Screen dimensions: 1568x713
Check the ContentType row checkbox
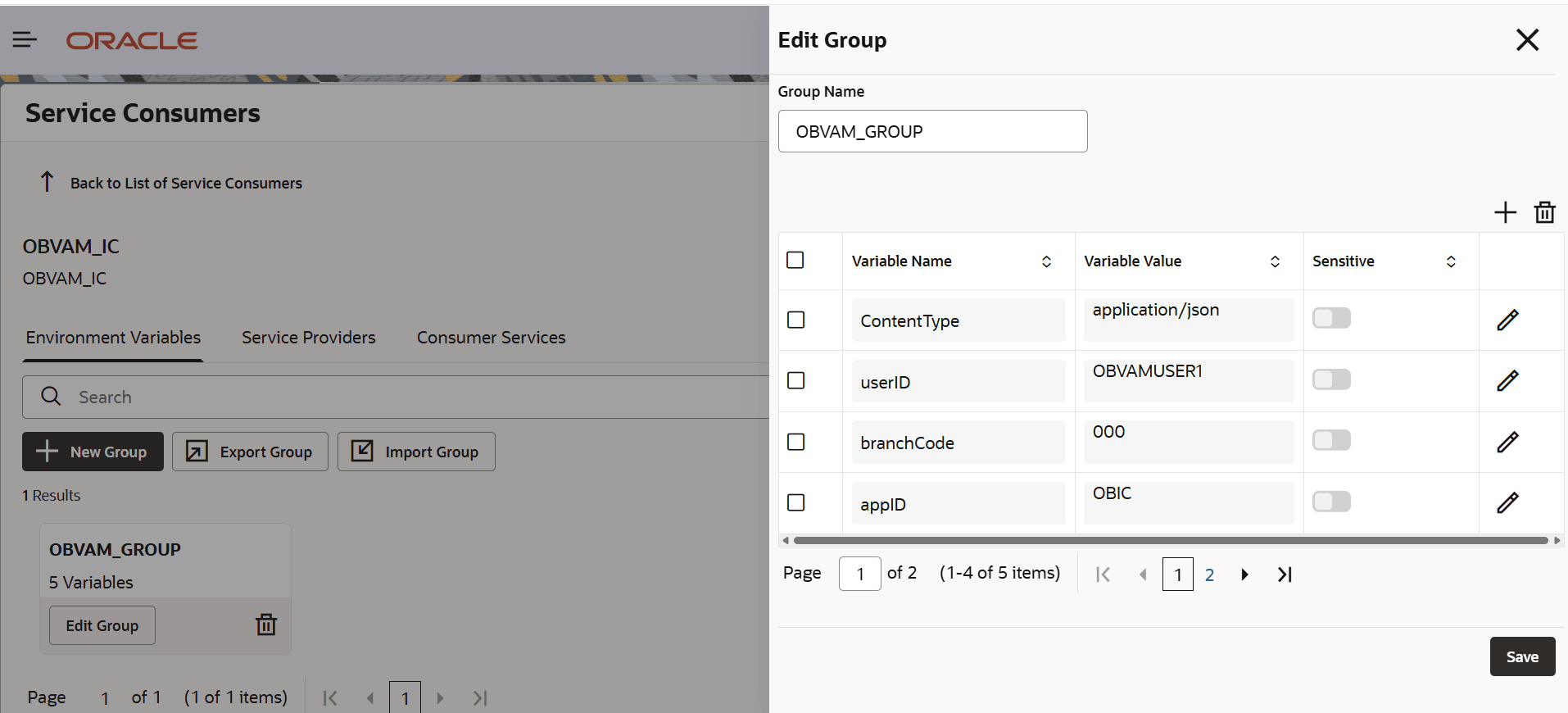coord(795,320)
